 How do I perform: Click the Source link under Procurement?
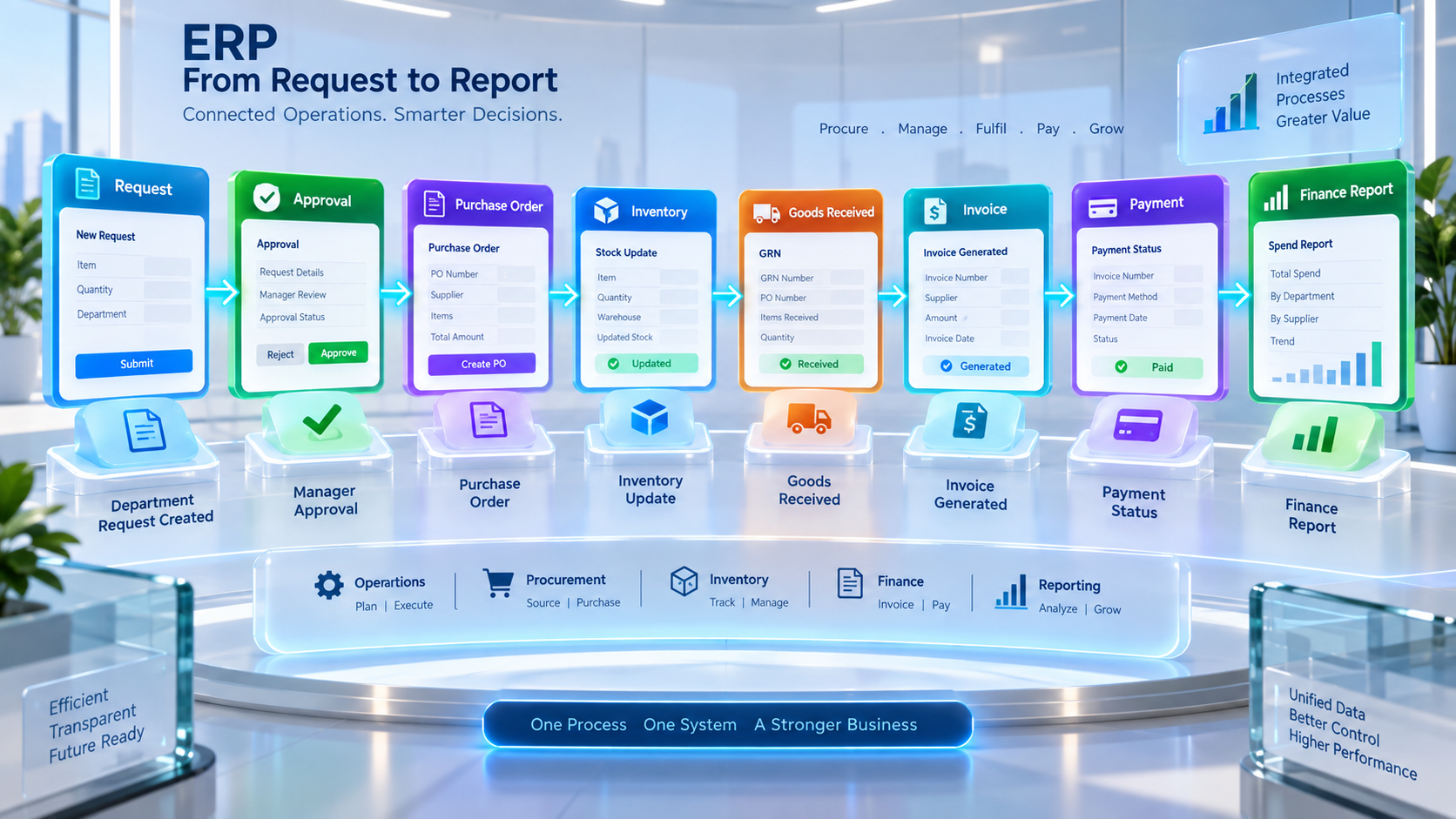pos(543,602)
